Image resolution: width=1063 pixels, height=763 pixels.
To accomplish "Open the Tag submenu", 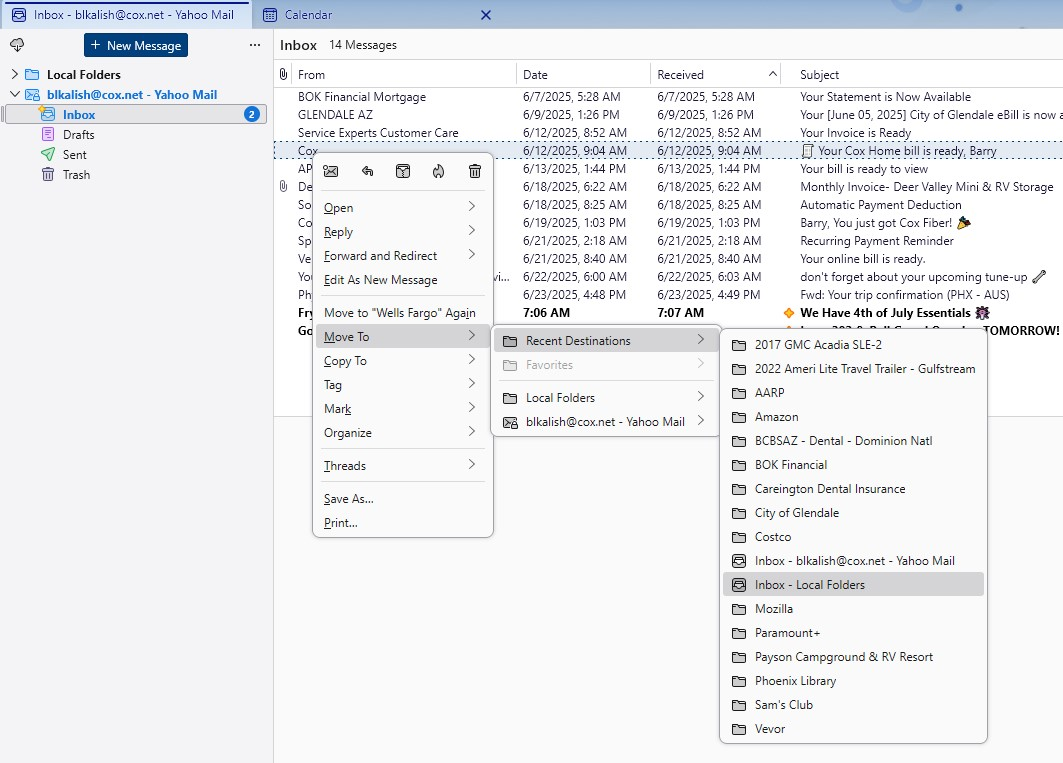I will [403, 385].
